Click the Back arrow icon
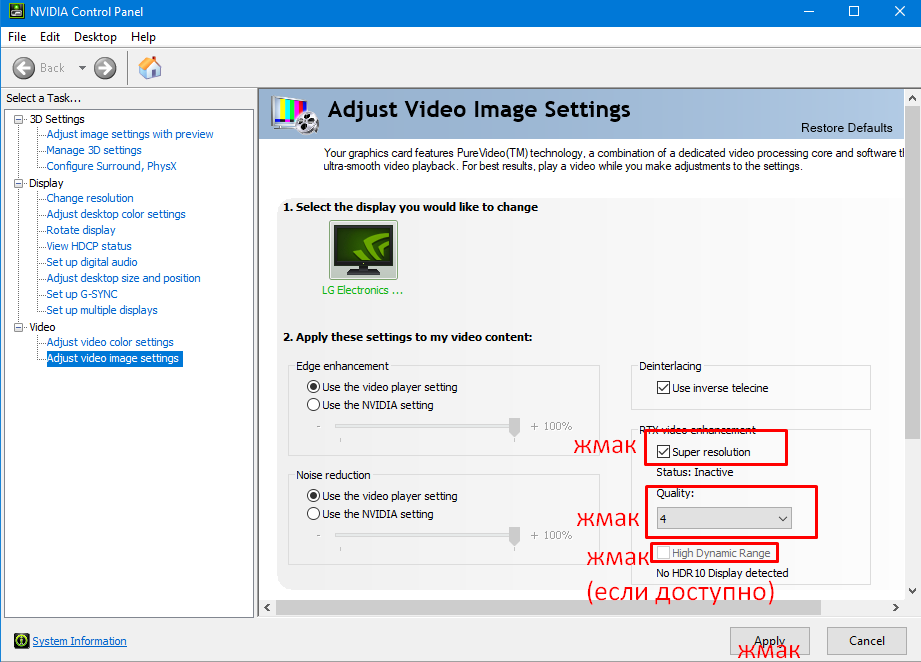921x662 pixels. tap(24, 68)
